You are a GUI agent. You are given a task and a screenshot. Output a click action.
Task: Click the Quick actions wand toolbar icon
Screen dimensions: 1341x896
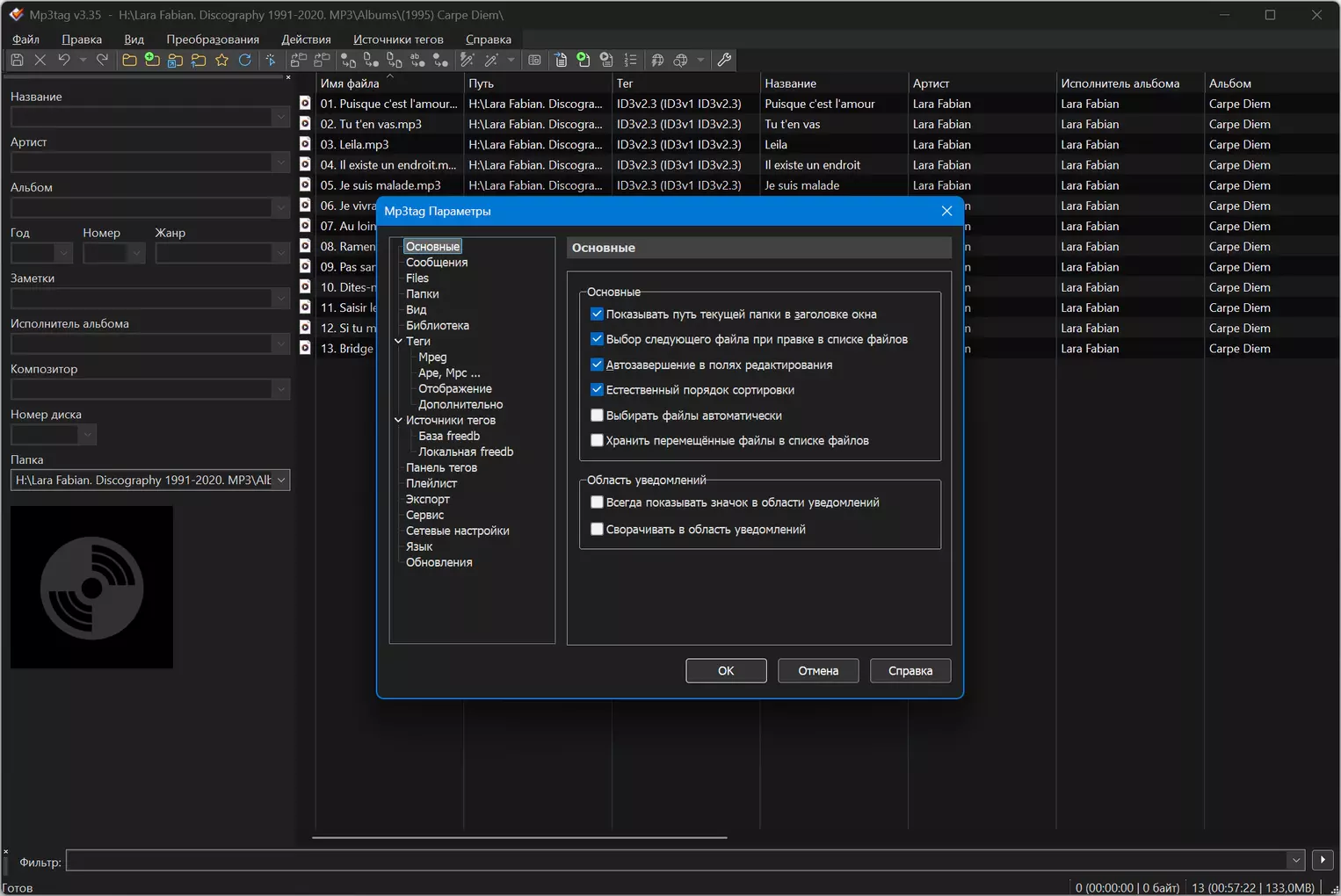pyautogui.click(x=491, y=60)
